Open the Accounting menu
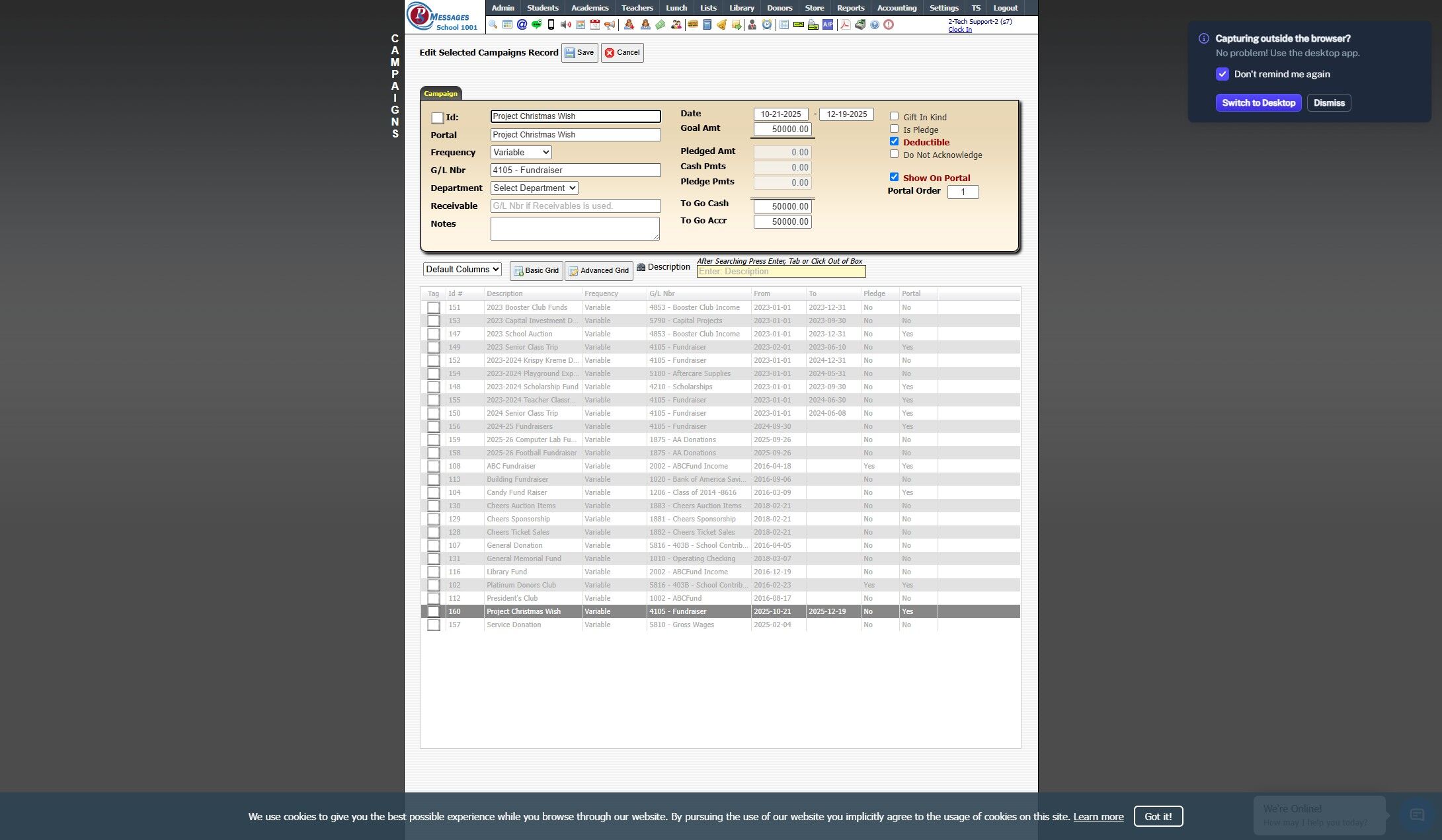 [x=896, y=8]
